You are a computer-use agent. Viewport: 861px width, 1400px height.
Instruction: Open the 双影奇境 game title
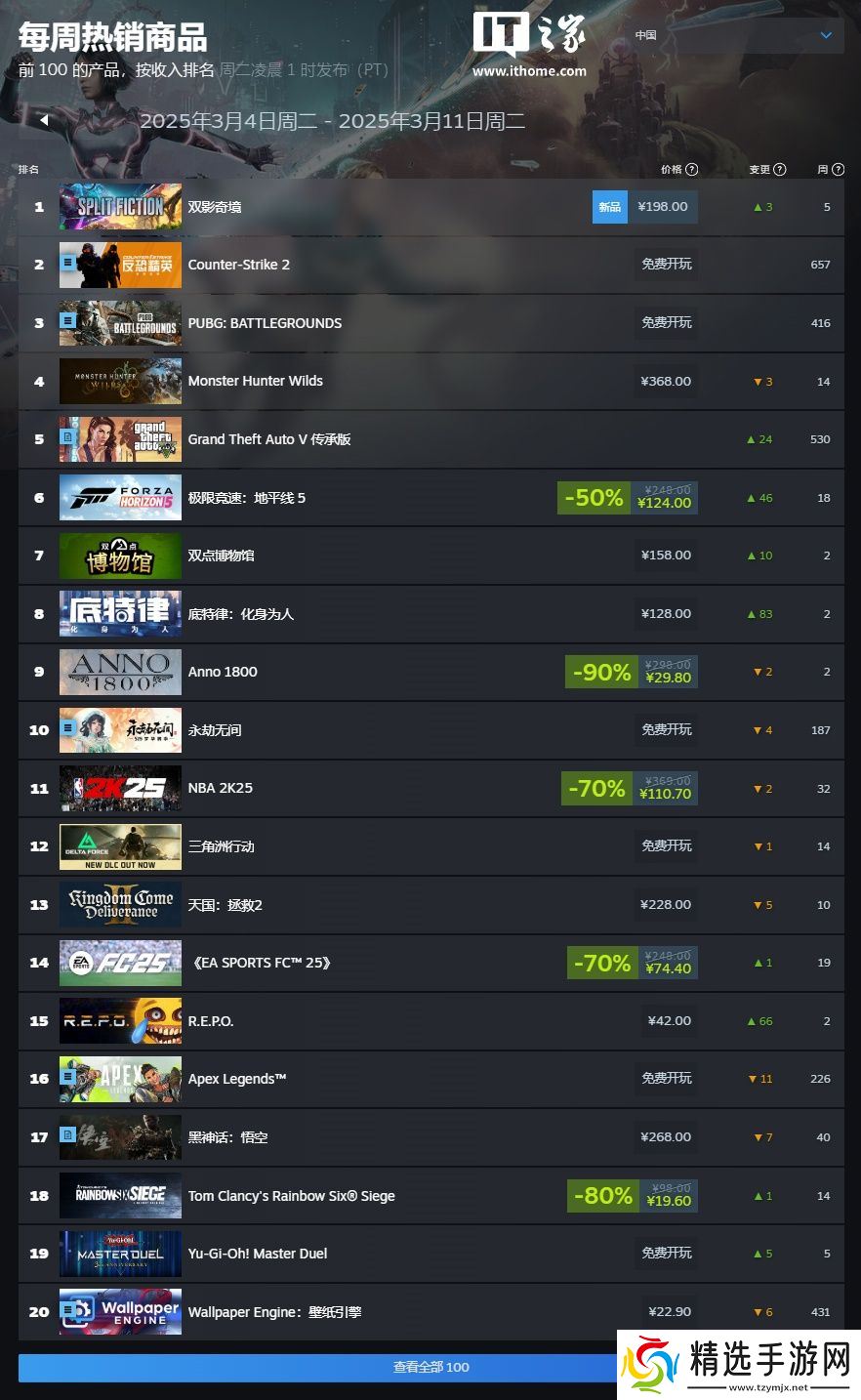[215, 207]
